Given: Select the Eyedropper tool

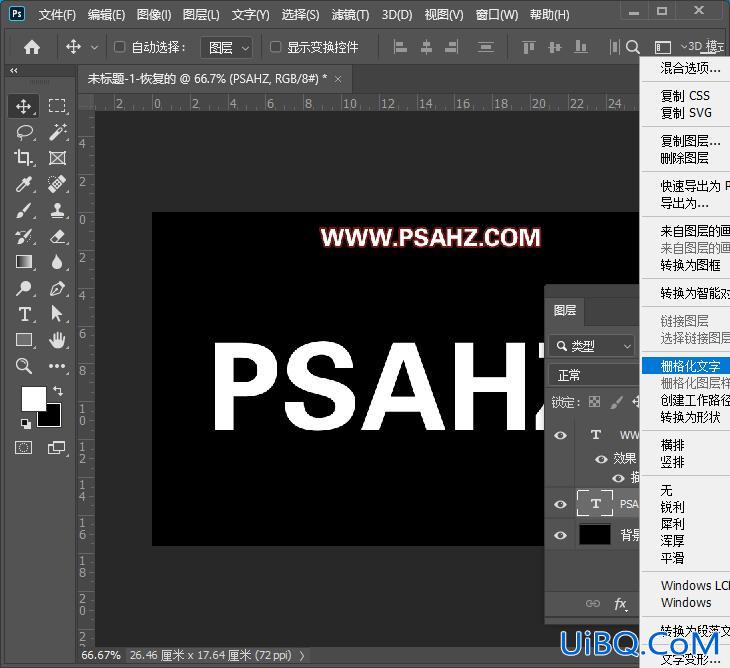Looking at the screenshot, I should click(23, 184).
